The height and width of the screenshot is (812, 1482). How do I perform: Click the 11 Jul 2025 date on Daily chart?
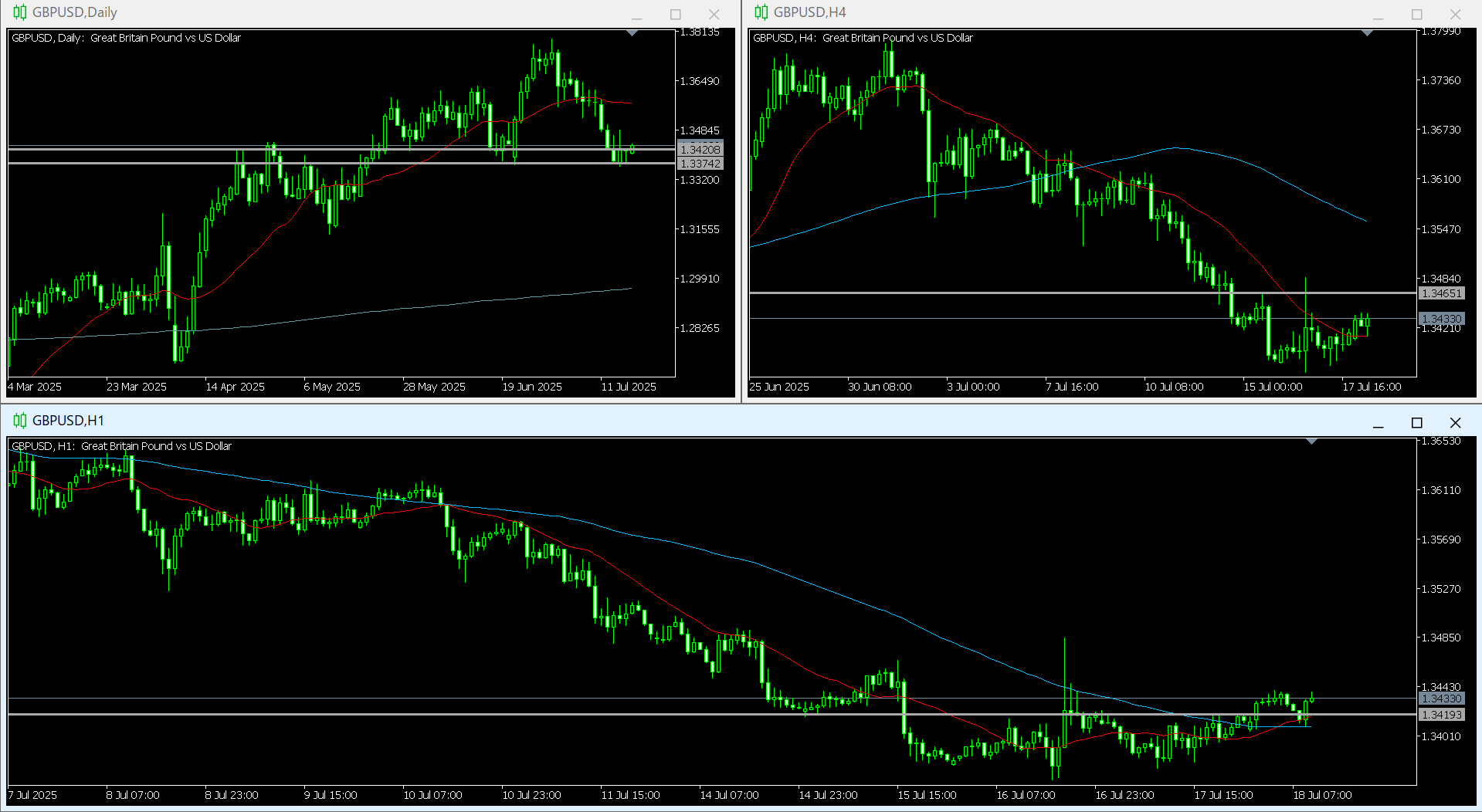[x=629, y=387]
